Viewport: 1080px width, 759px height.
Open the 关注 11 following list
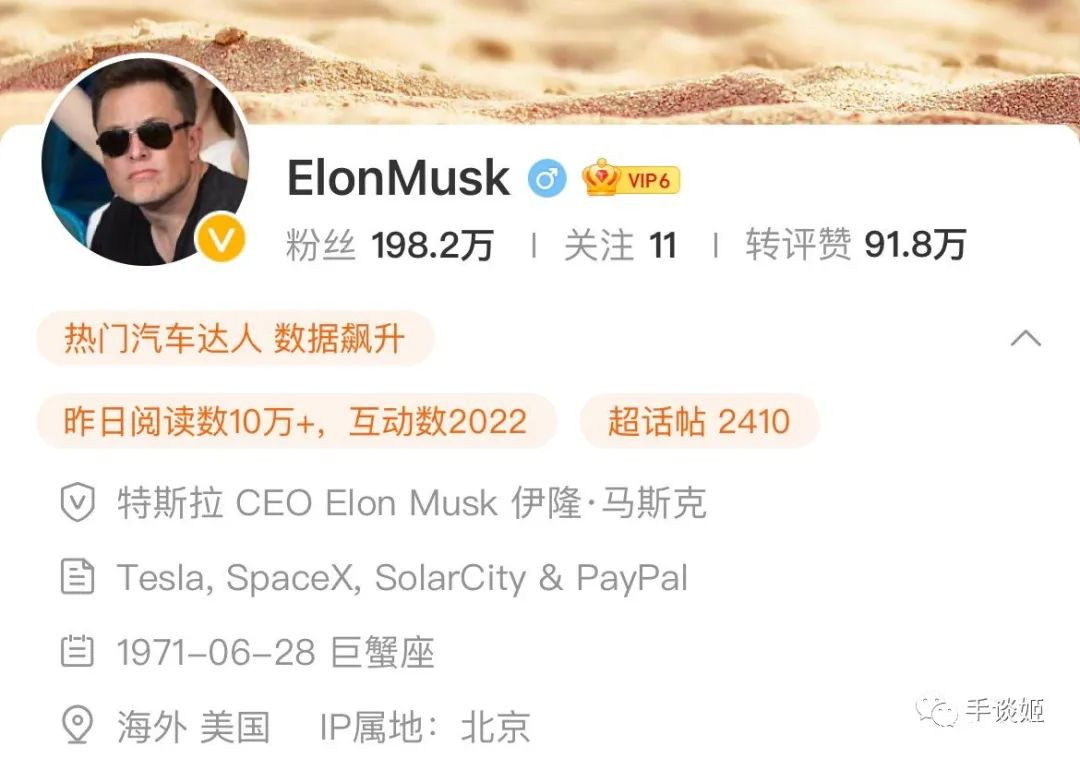(x=621, y=245)
